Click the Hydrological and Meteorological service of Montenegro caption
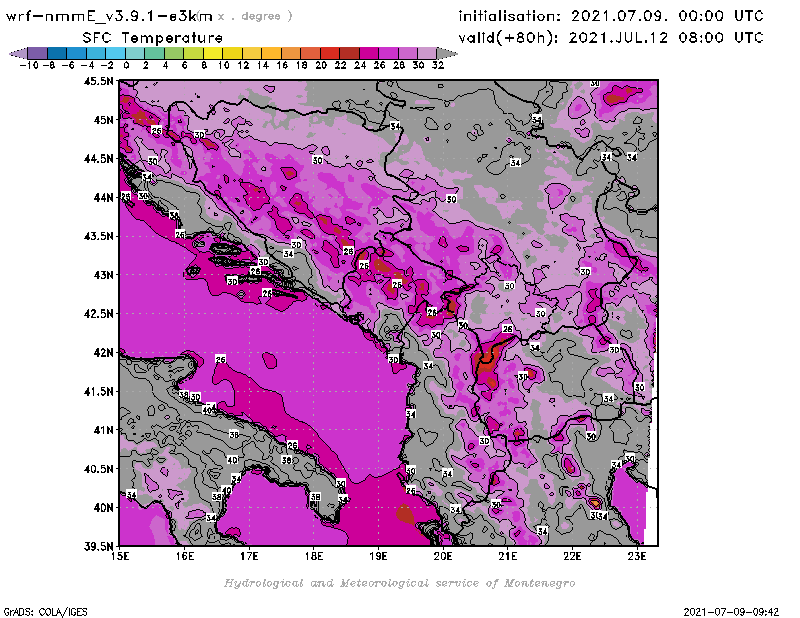Screen dimensions: 800x618 click(x=399, y=583)
